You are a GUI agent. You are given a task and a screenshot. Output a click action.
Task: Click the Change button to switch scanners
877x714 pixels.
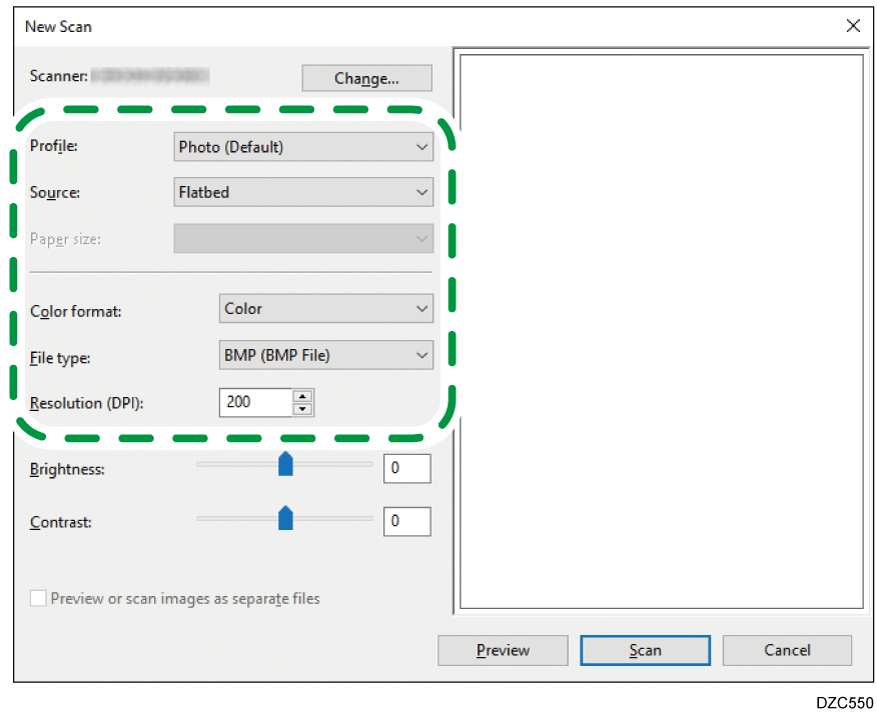coord(366,77)
